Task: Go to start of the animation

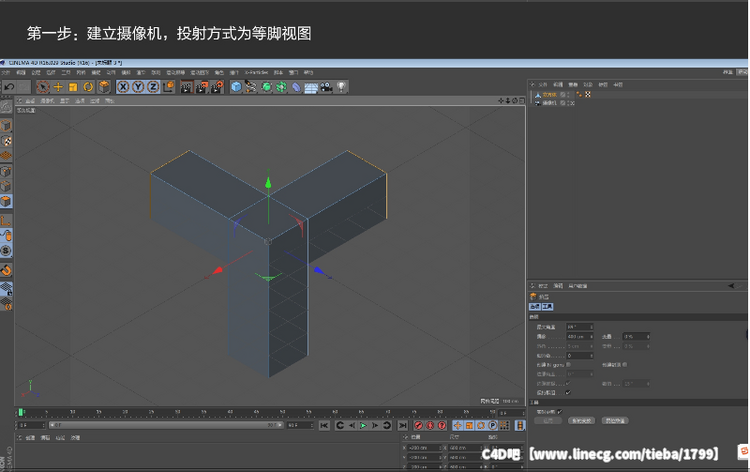Action: [324, 425]
